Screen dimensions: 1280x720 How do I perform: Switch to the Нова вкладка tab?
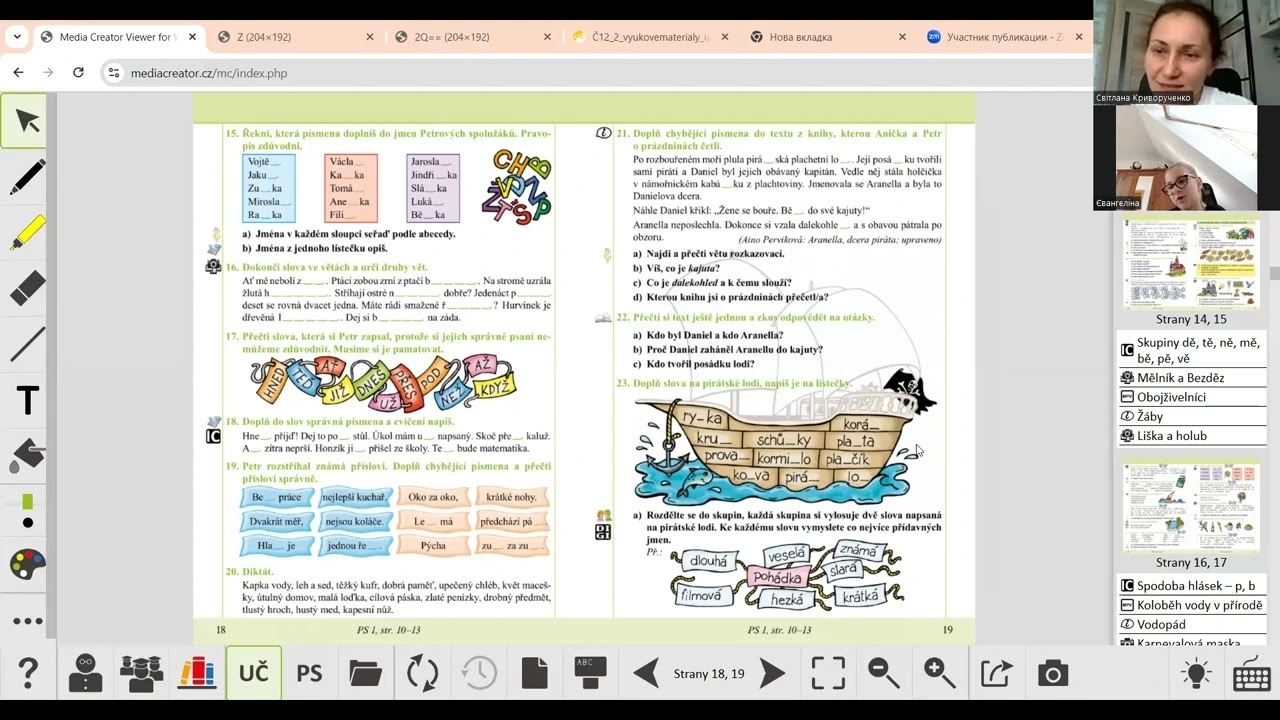point(800,37)
